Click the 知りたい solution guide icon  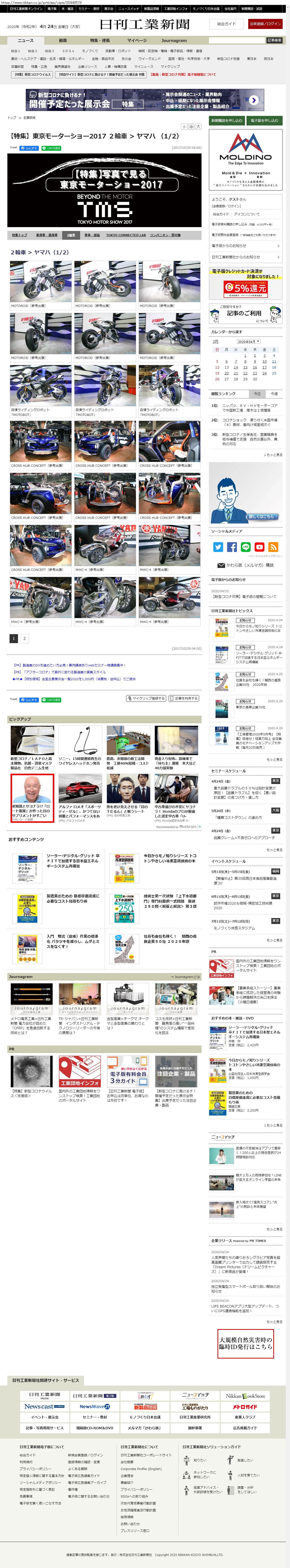pos(187,1460)
